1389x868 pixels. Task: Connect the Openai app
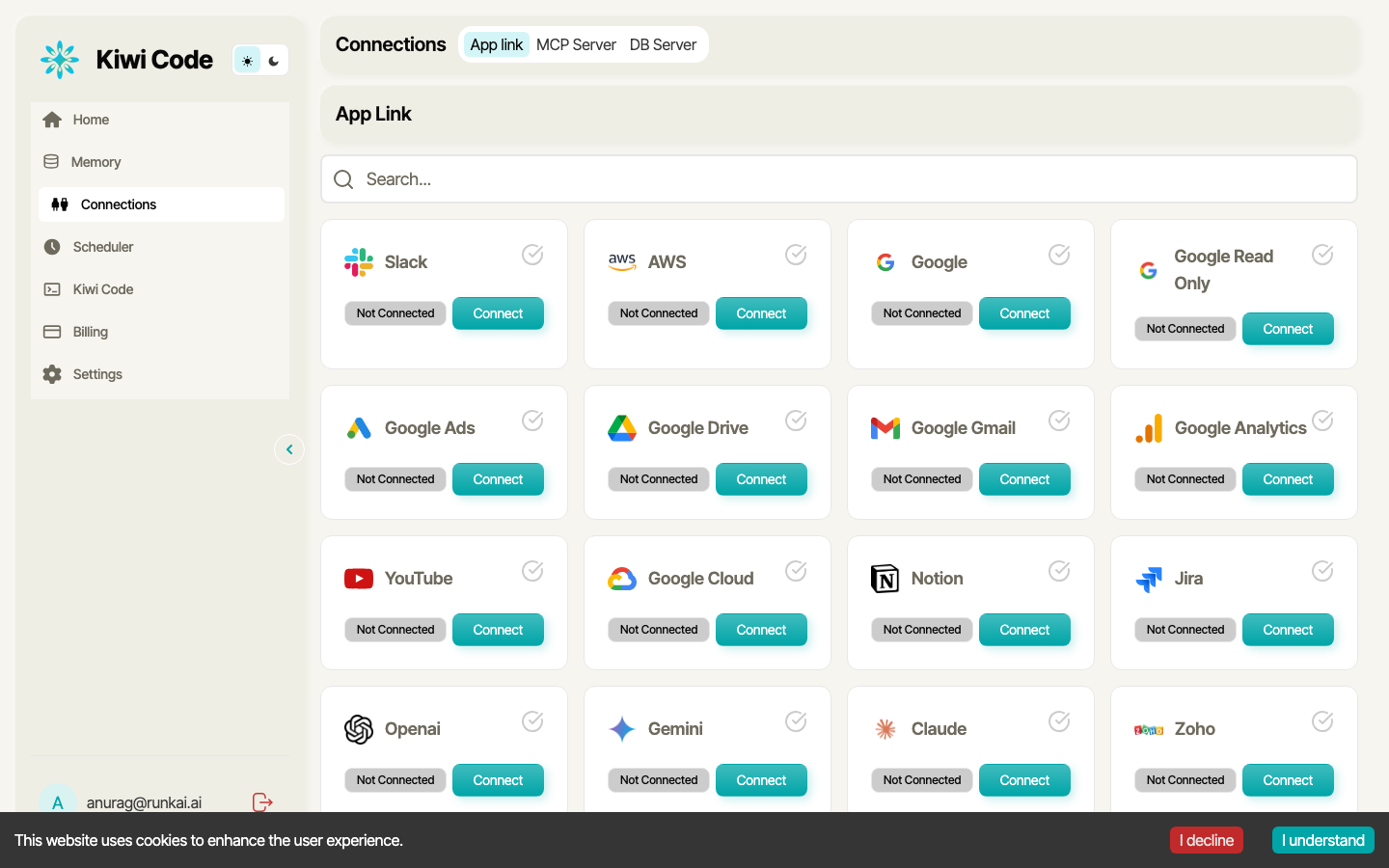[498, 780]
